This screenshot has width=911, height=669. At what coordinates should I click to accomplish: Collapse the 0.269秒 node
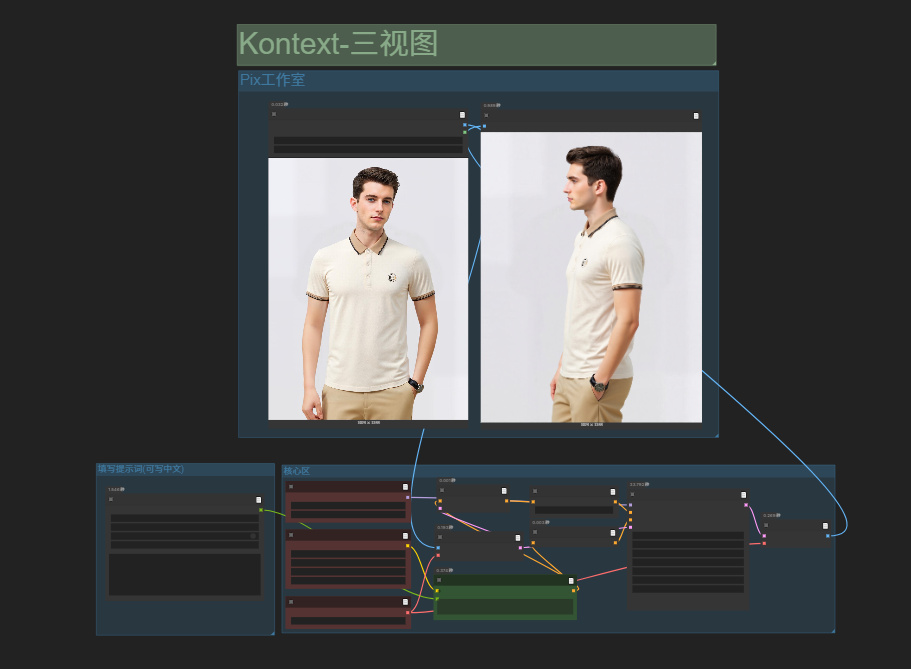[x=766, y=525]
